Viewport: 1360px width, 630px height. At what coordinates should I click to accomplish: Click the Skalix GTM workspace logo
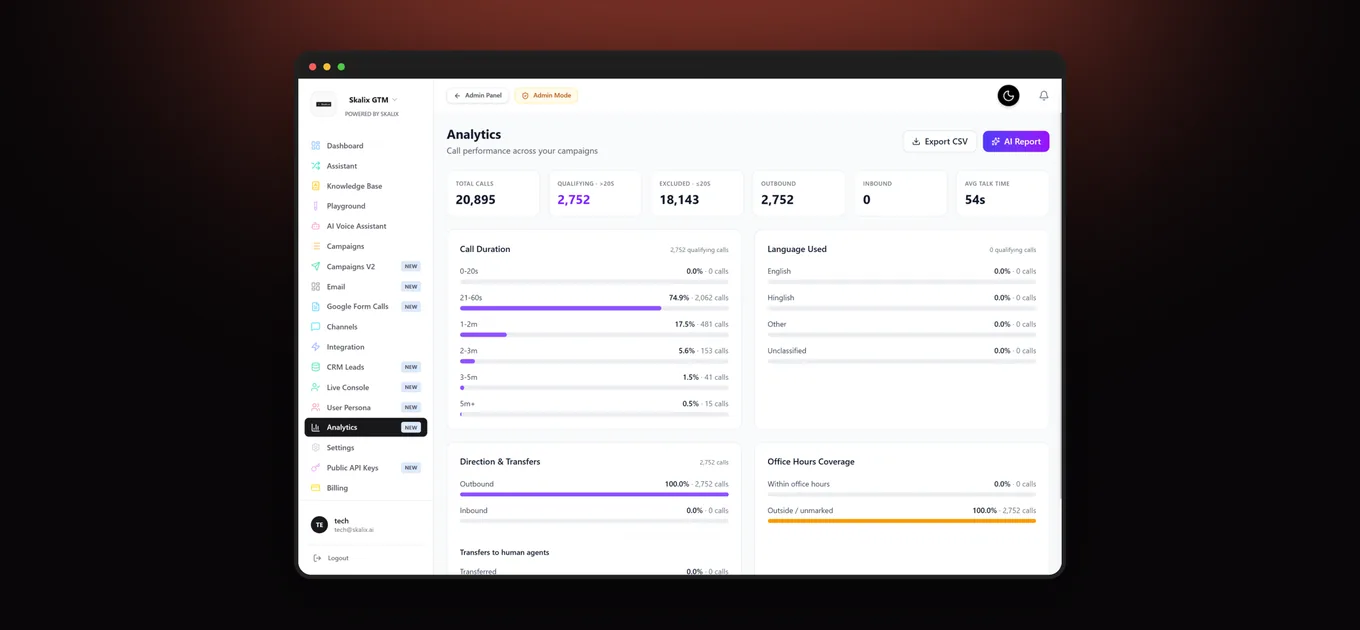tap(325, 104)
